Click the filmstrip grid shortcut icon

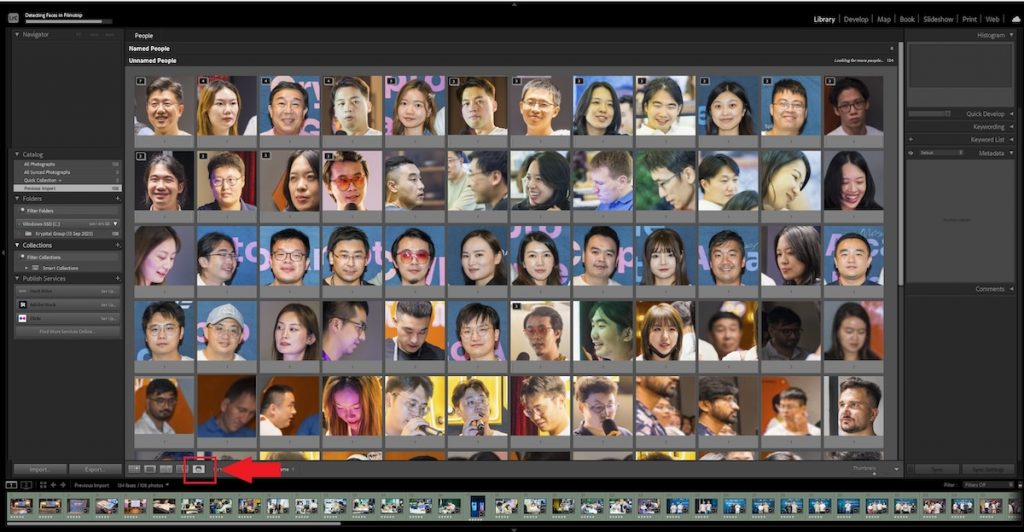43,485
